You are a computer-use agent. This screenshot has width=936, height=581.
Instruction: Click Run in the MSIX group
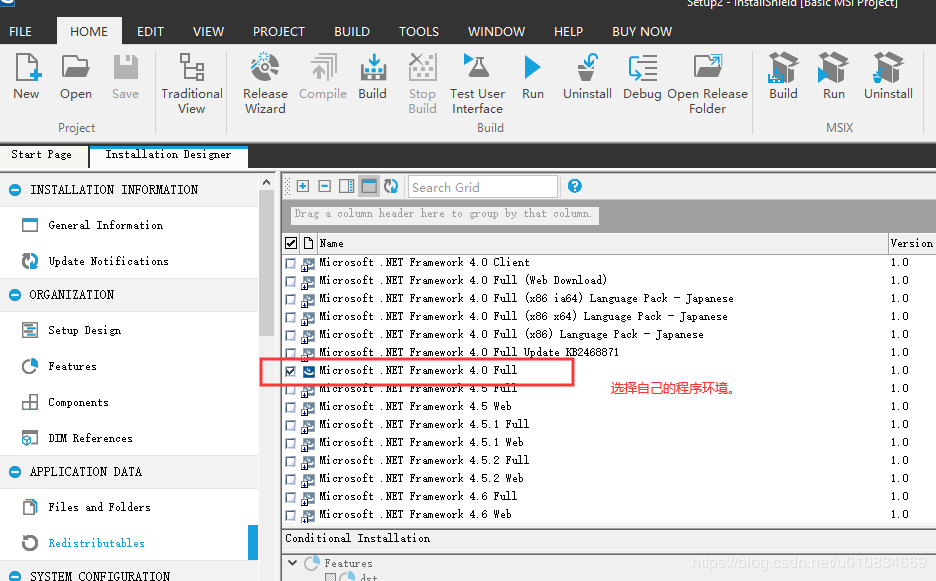click(833, 76)
